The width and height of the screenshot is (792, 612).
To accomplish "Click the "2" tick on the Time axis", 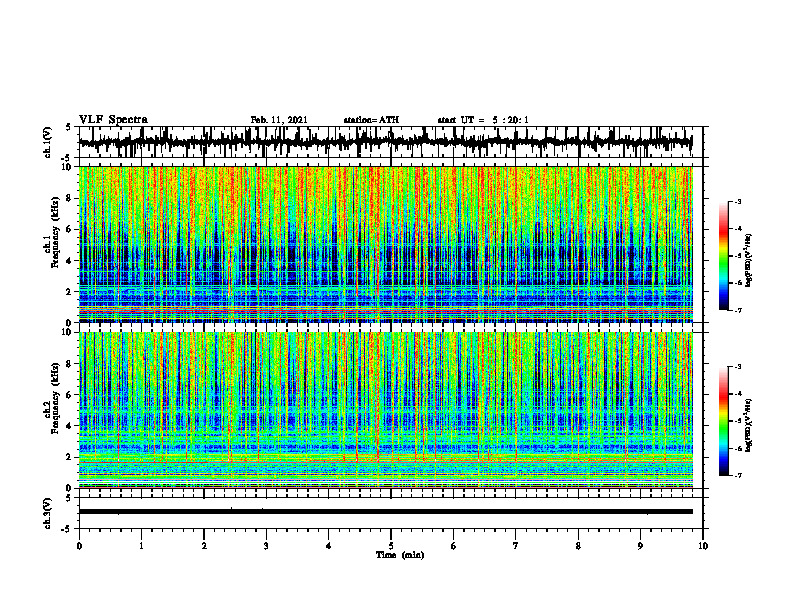I will (204, 546).
